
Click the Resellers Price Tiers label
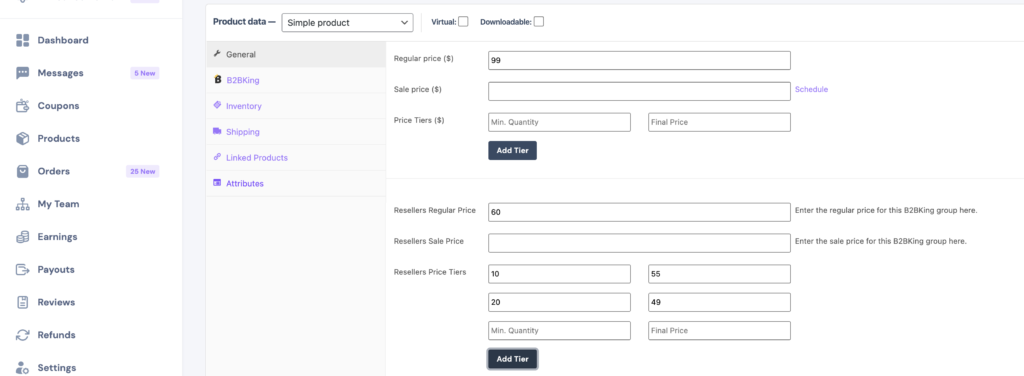pos(430,272)
